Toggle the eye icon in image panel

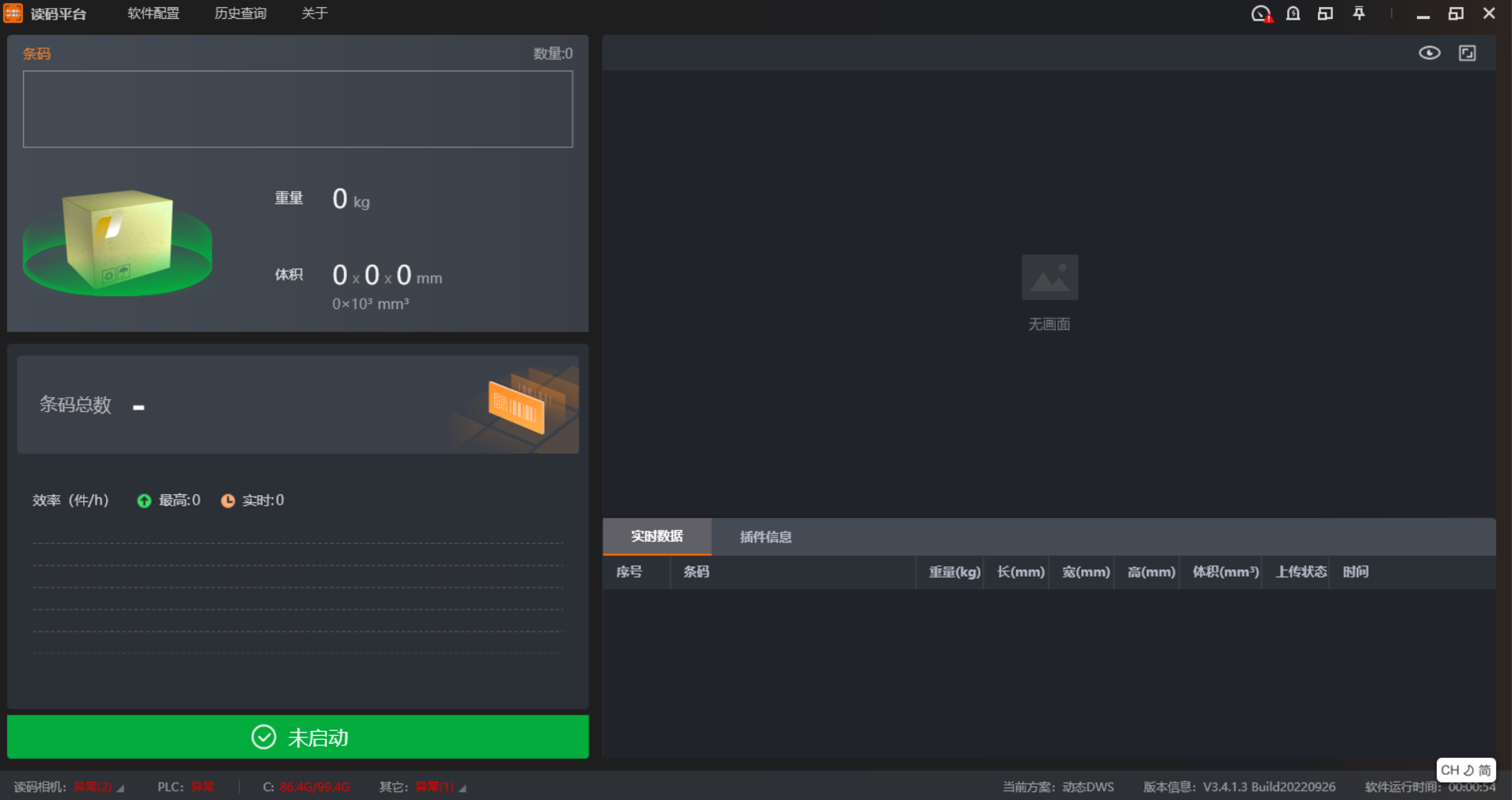click(x=1429, y=53)
